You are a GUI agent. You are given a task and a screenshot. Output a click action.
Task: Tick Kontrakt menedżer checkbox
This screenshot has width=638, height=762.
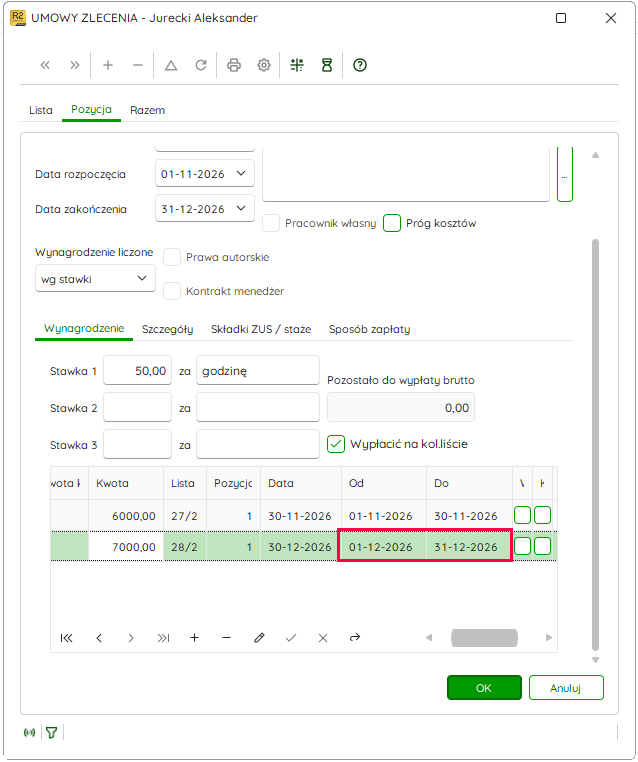pyautogui.click(x=172, y=291)
